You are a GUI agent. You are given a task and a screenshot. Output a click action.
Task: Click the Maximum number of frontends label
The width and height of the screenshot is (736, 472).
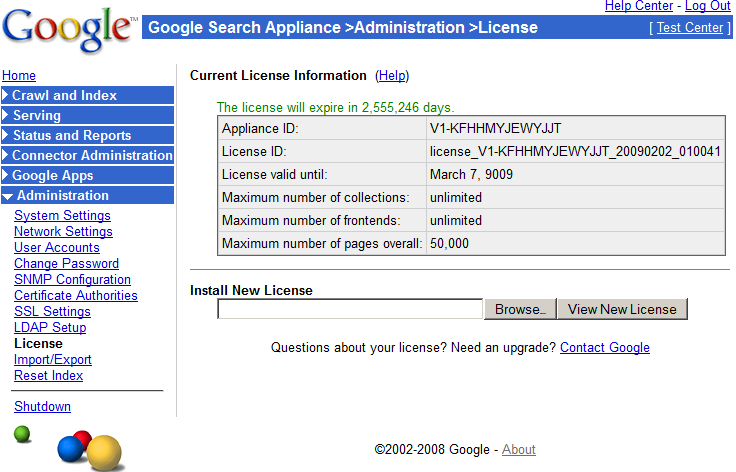(311, 221)
